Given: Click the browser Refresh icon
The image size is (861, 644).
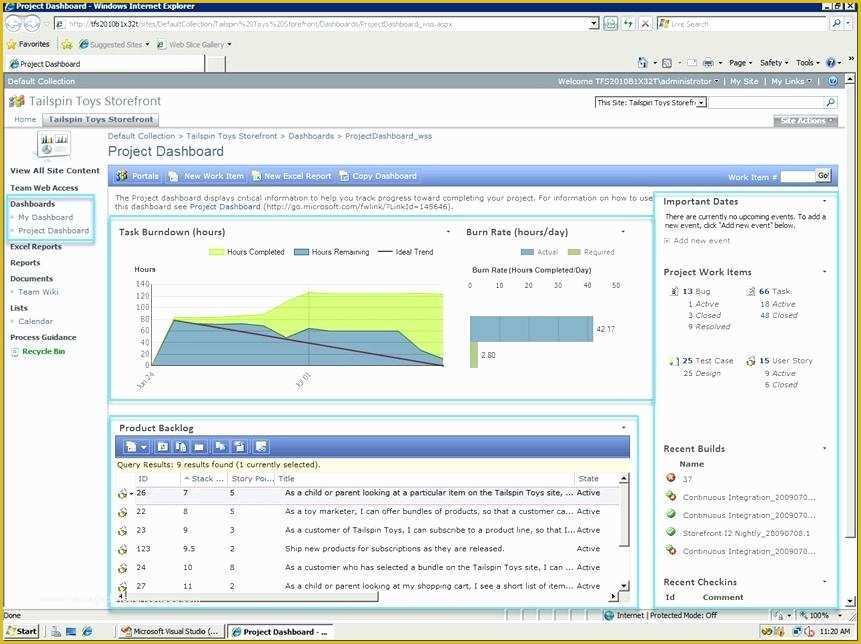Looking at the screenshot, I should pyautogui.click(x=628, y=24).
